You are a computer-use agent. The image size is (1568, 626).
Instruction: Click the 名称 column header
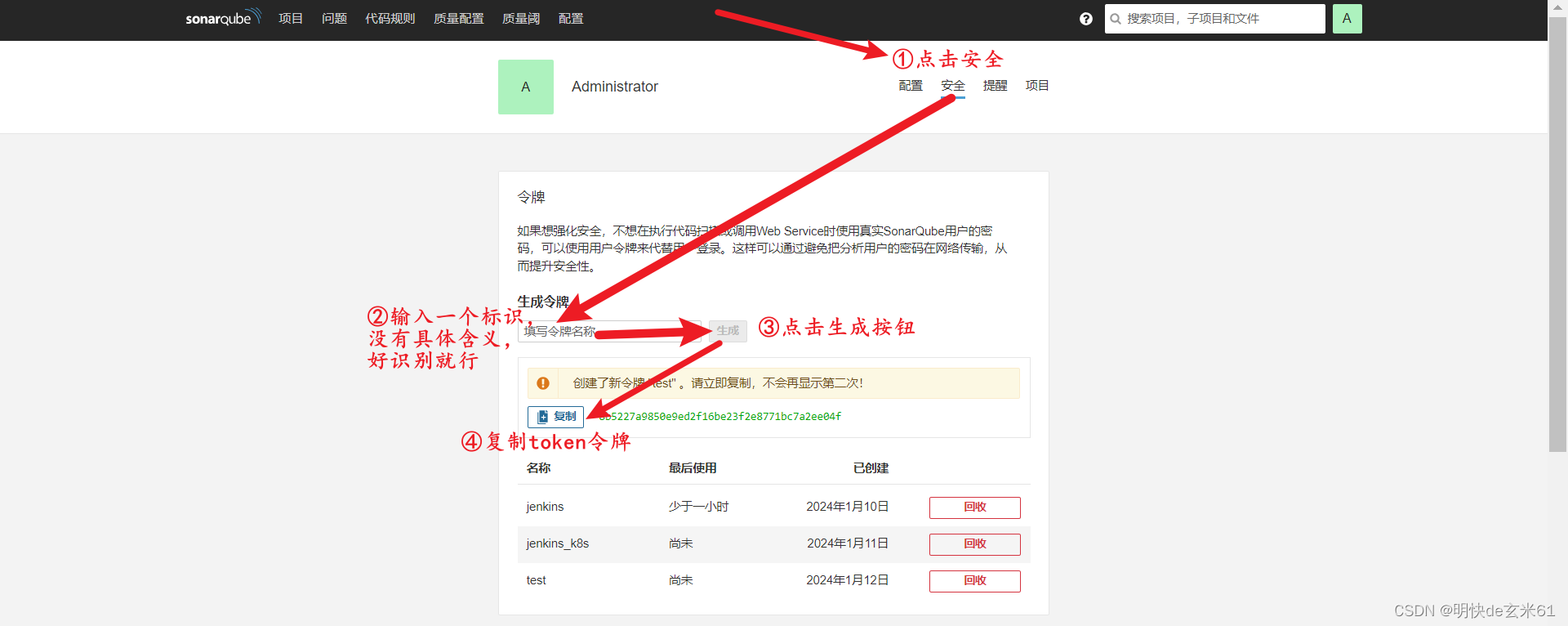539,468
